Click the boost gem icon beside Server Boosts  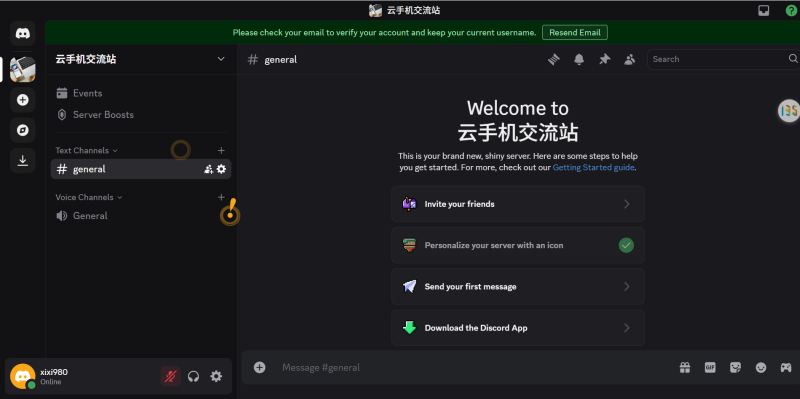[62, 115]
